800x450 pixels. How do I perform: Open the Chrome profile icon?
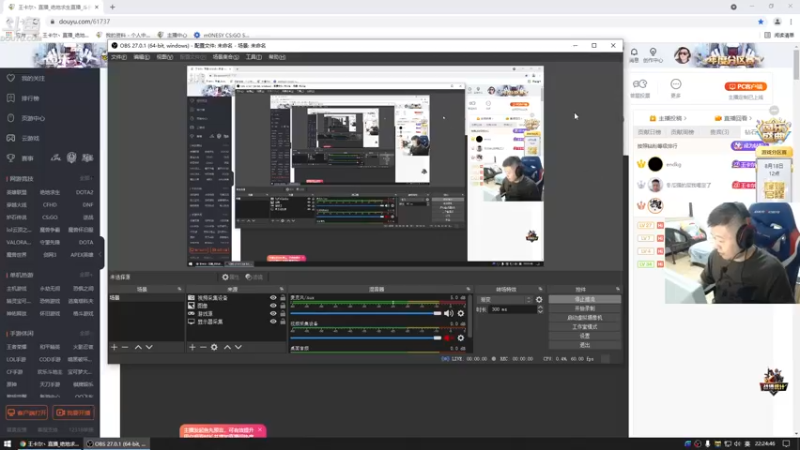pos(777,21)
